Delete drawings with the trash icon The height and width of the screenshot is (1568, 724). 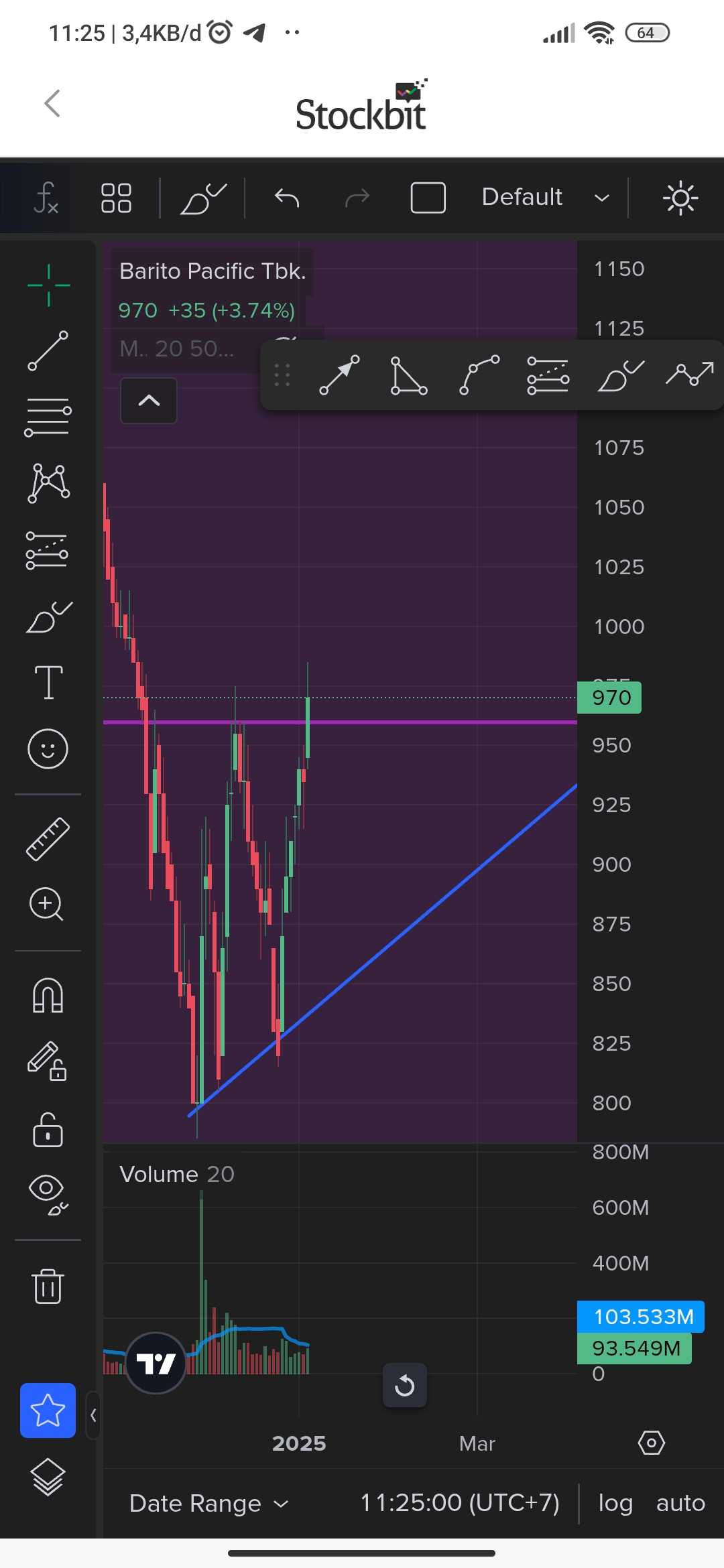(48, 1286)
